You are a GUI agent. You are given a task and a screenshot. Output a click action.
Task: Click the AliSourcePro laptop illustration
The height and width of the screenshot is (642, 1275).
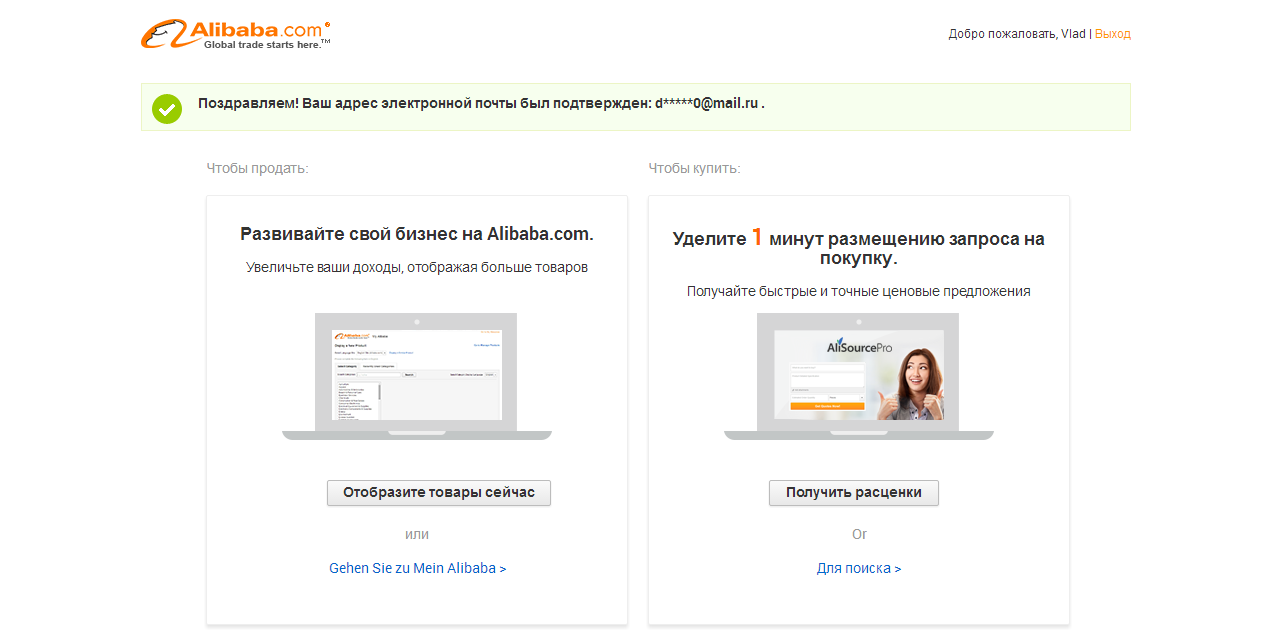[859, 376]
